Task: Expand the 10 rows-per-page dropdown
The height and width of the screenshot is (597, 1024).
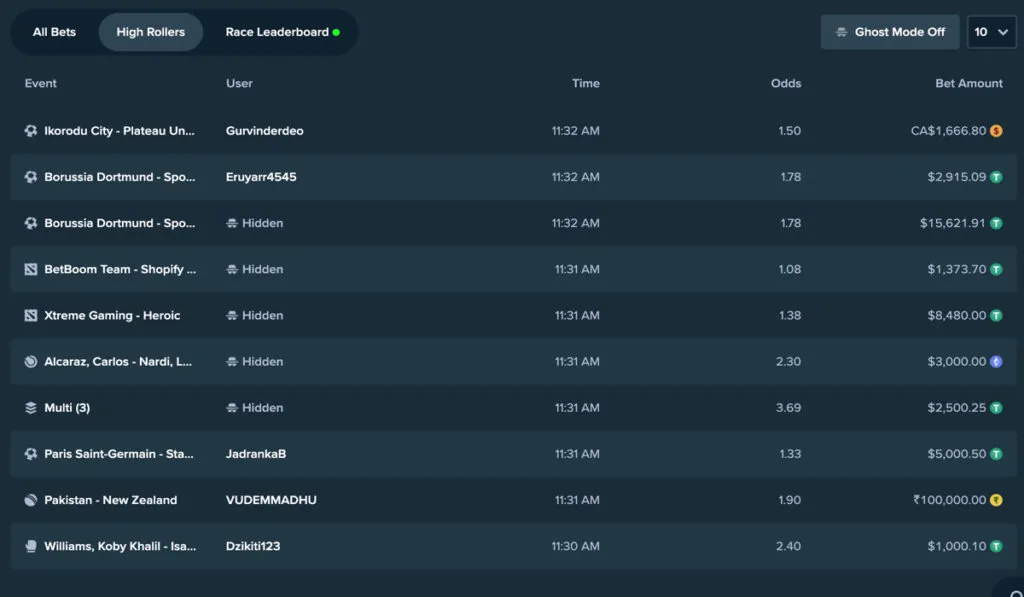Action: 991,32
